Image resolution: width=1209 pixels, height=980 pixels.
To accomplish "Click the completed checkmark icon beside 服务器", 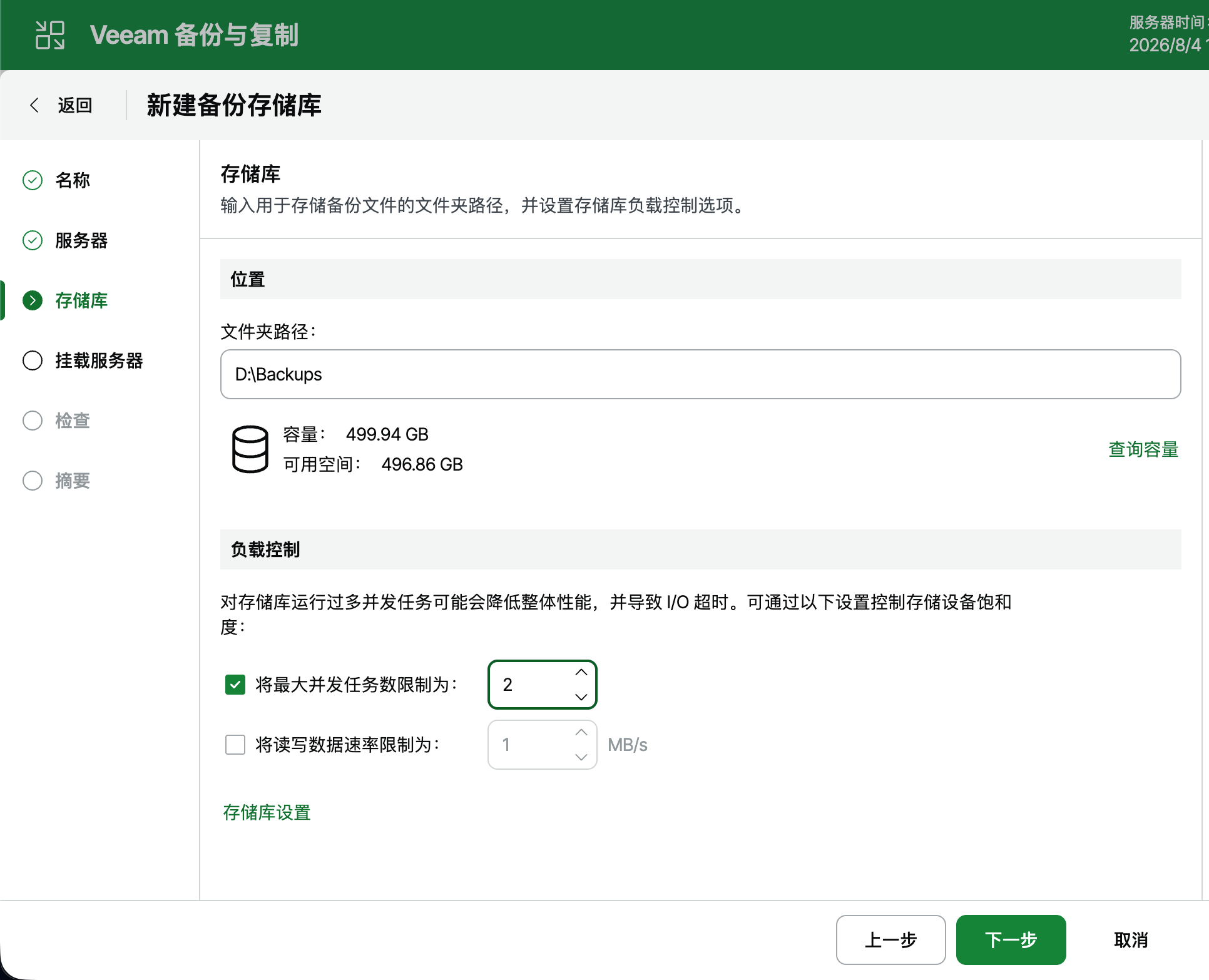I will tap(33, 240).
